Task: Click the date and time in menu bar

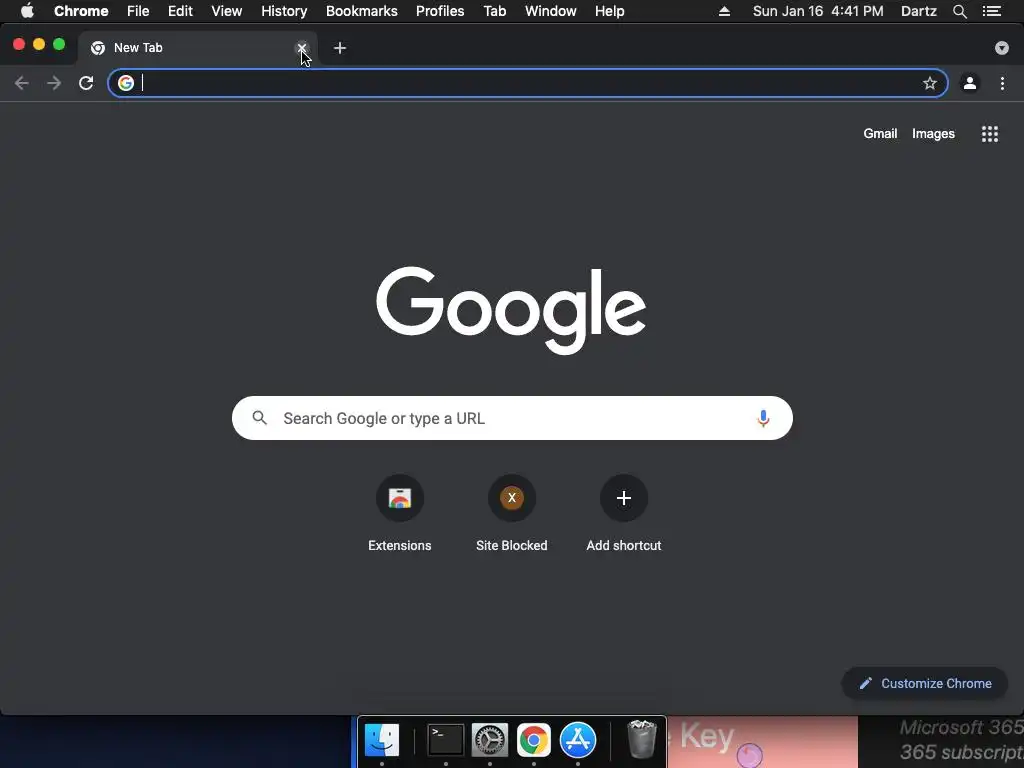Action: tap(818, 11)
